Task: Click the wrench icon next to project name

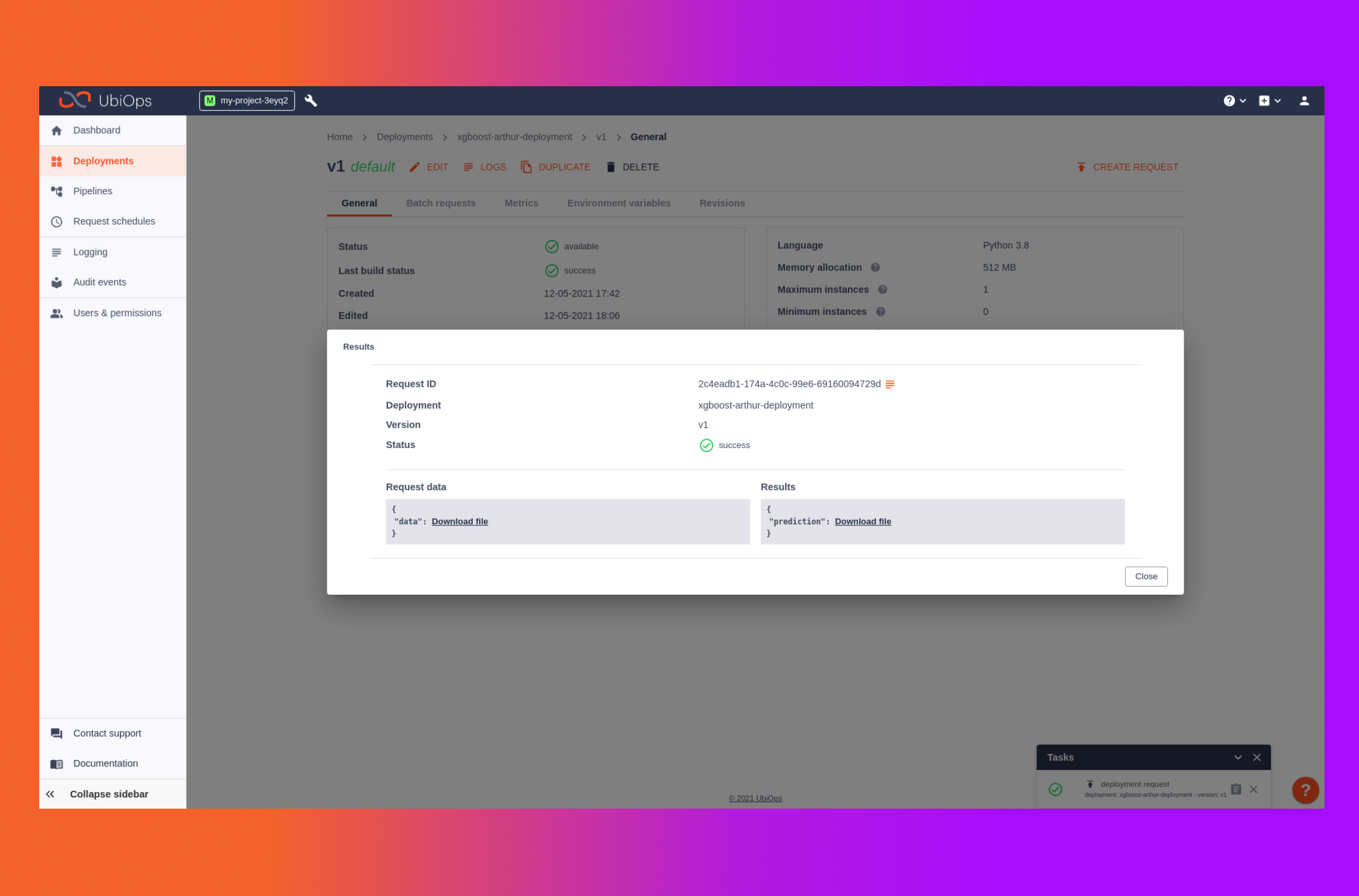Action: point(310,100)
